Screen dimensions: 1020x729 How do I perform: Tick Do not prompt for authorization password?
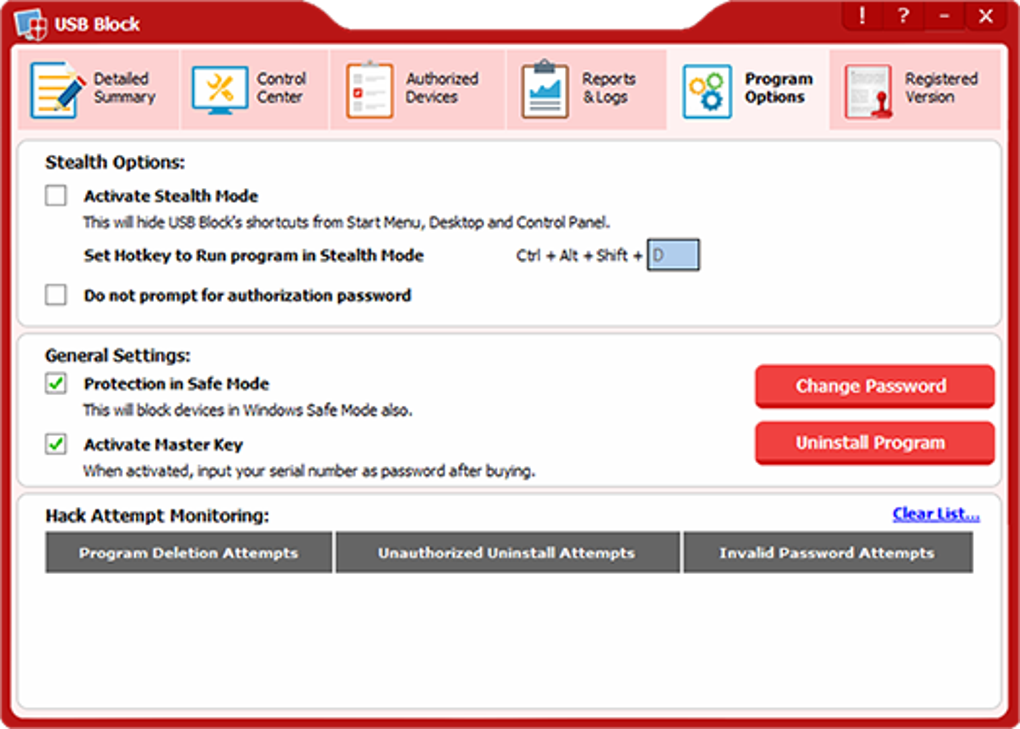click(x=56, y=295)
